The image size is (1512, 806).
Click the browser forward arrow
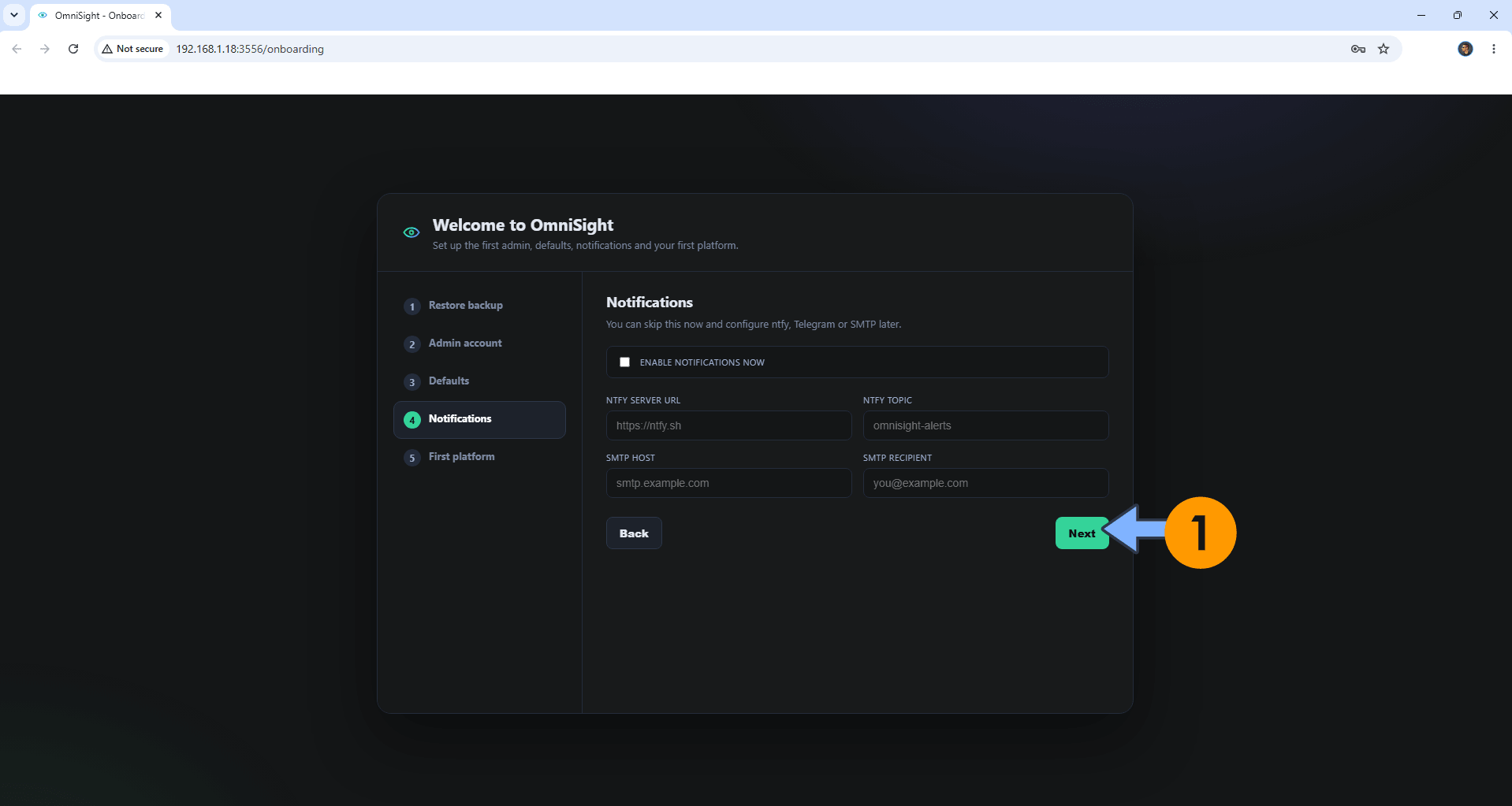[45, 49]
